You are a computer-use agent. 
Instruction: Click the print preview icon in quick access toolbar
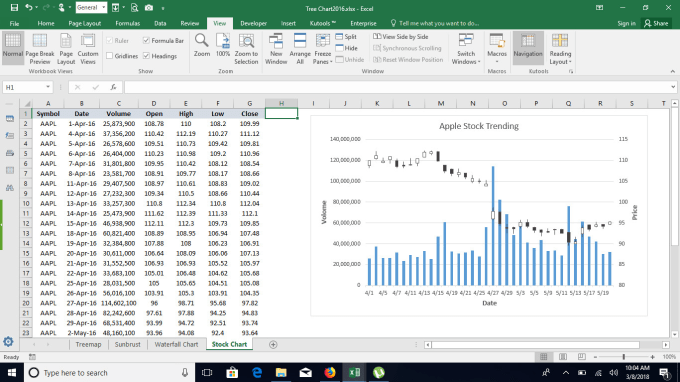click(134, 7)
